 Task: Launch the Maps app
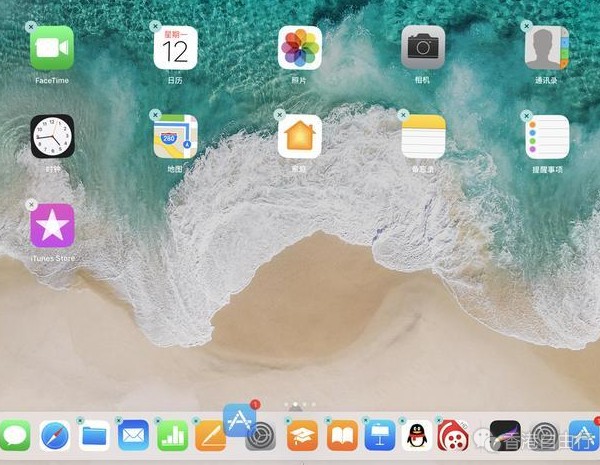[176, 137]
